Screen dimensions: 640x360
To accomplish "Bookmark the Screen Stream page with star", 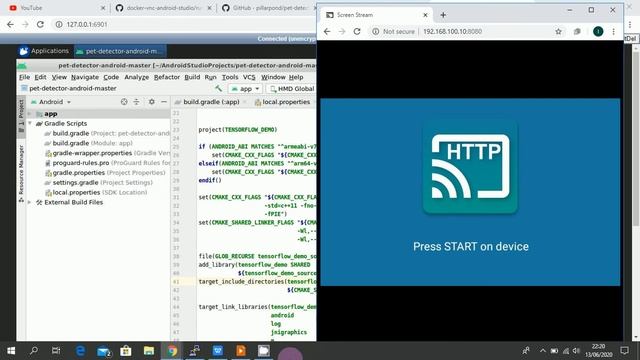I will point(558,31).
